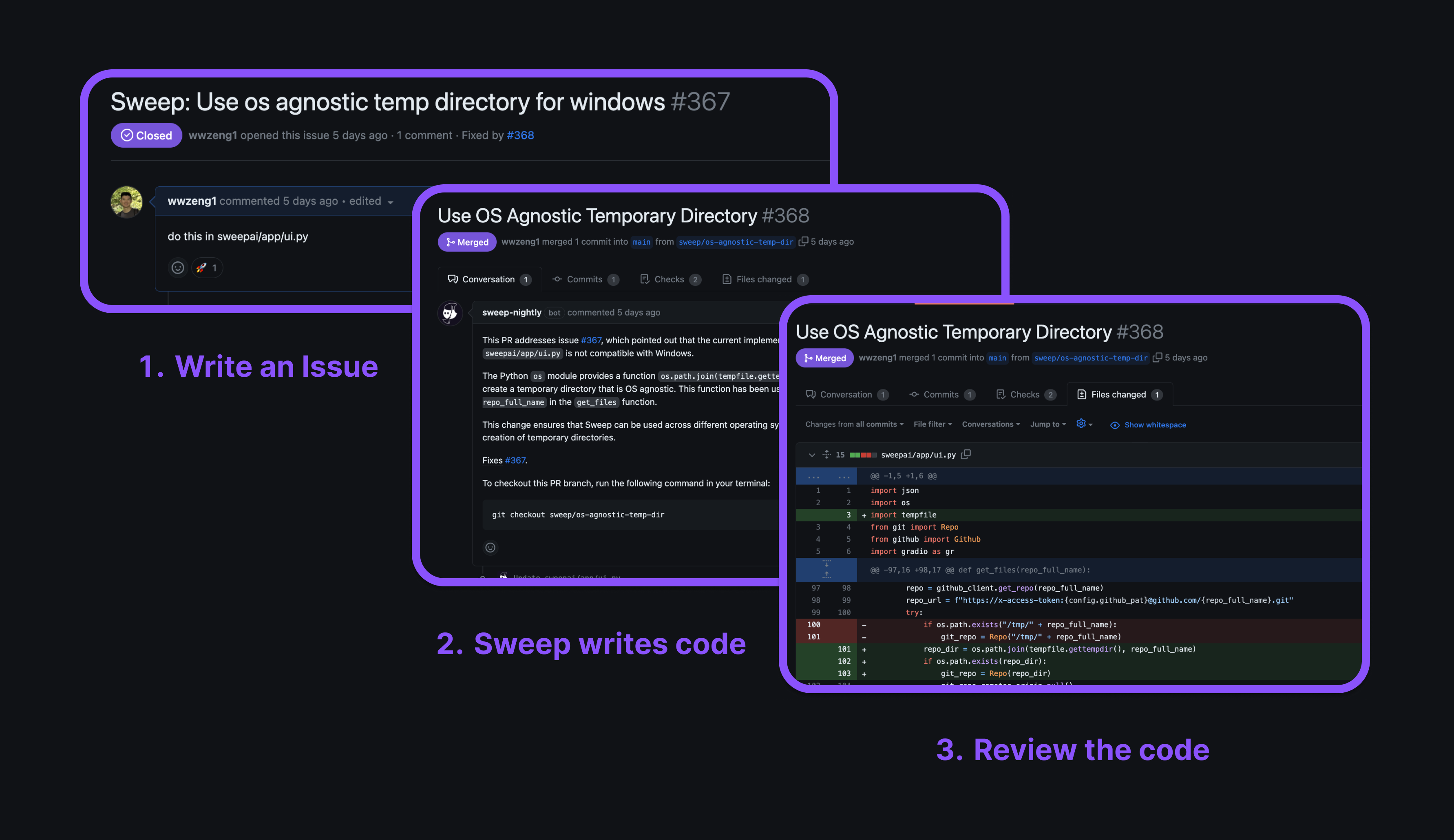Viewport: 1454px width, 840px height.
Task: Click the sweepai/app/ui.py file name
Action: tap(918, 455)
